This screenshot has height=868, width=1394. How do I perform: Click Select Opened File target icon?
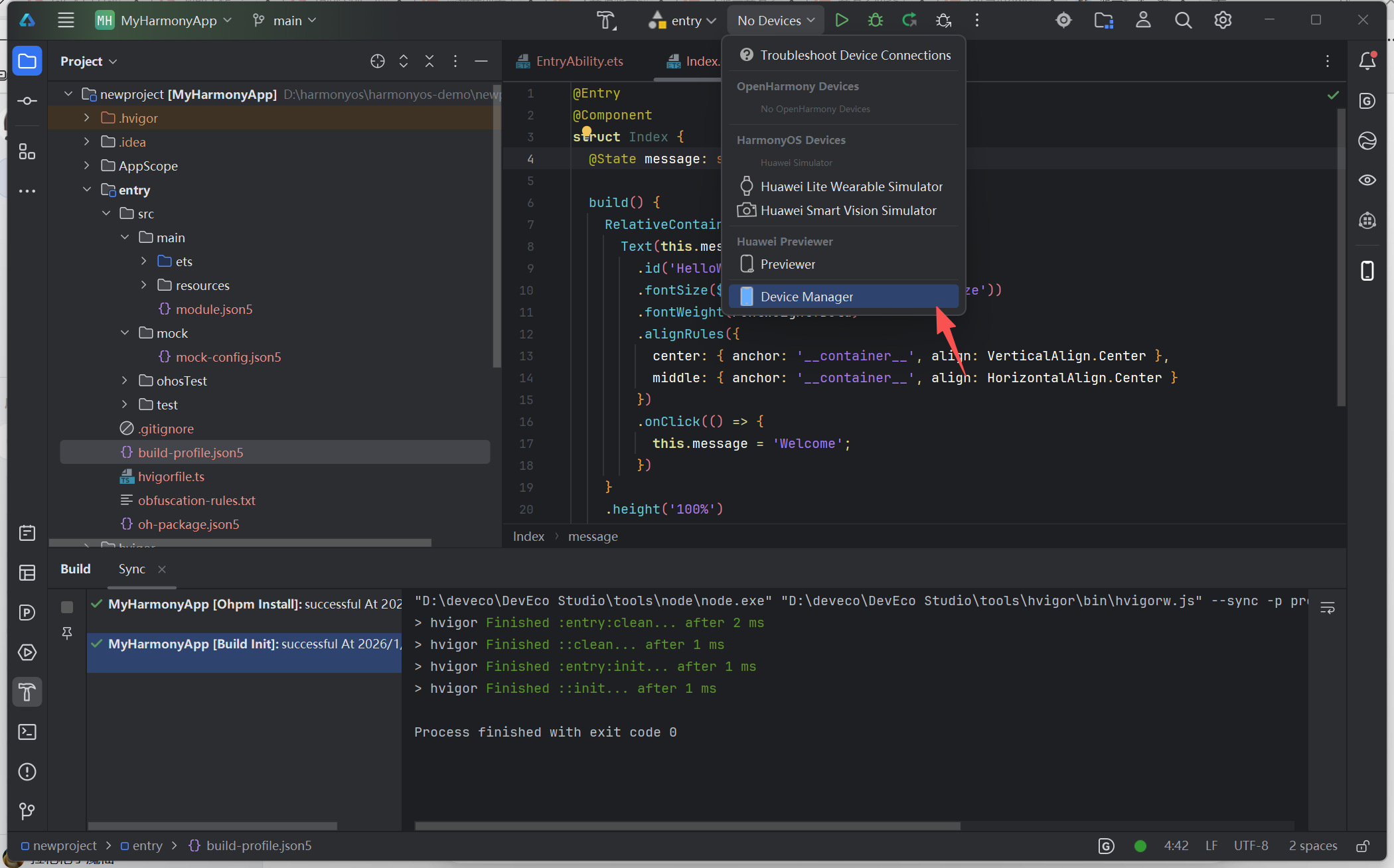377,61
